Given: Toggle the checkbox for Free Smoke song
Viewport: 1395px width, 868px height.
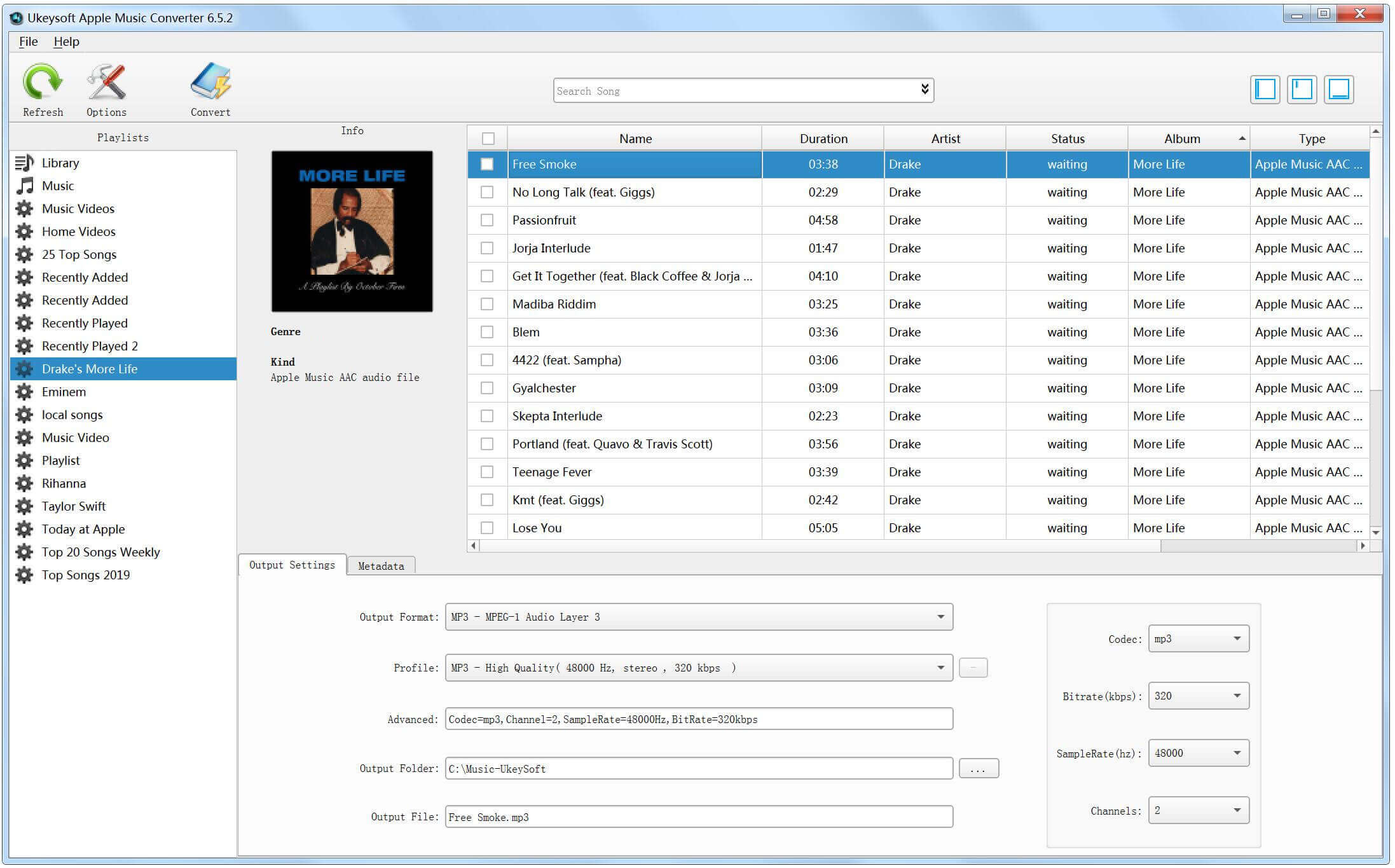Looking at the screenshot, I should 487,163.
